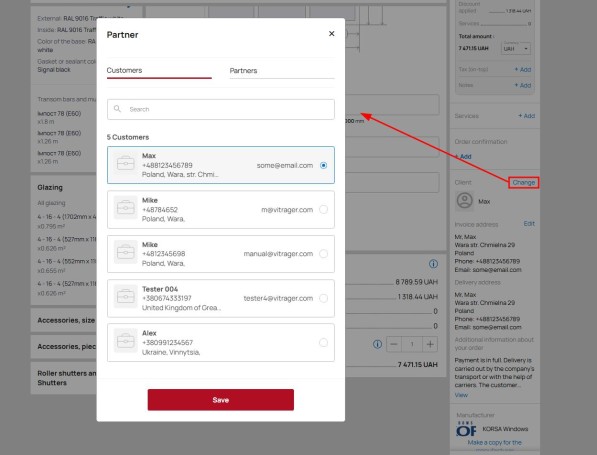Select the radio button for Tester 004

323,298
